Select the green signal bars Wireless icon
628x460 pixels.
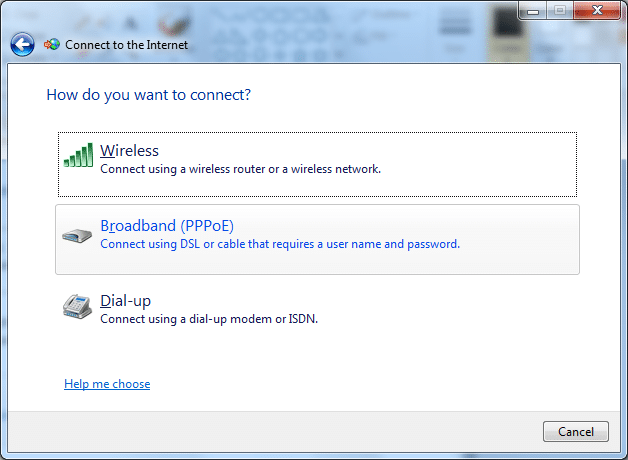coord(78,155)
